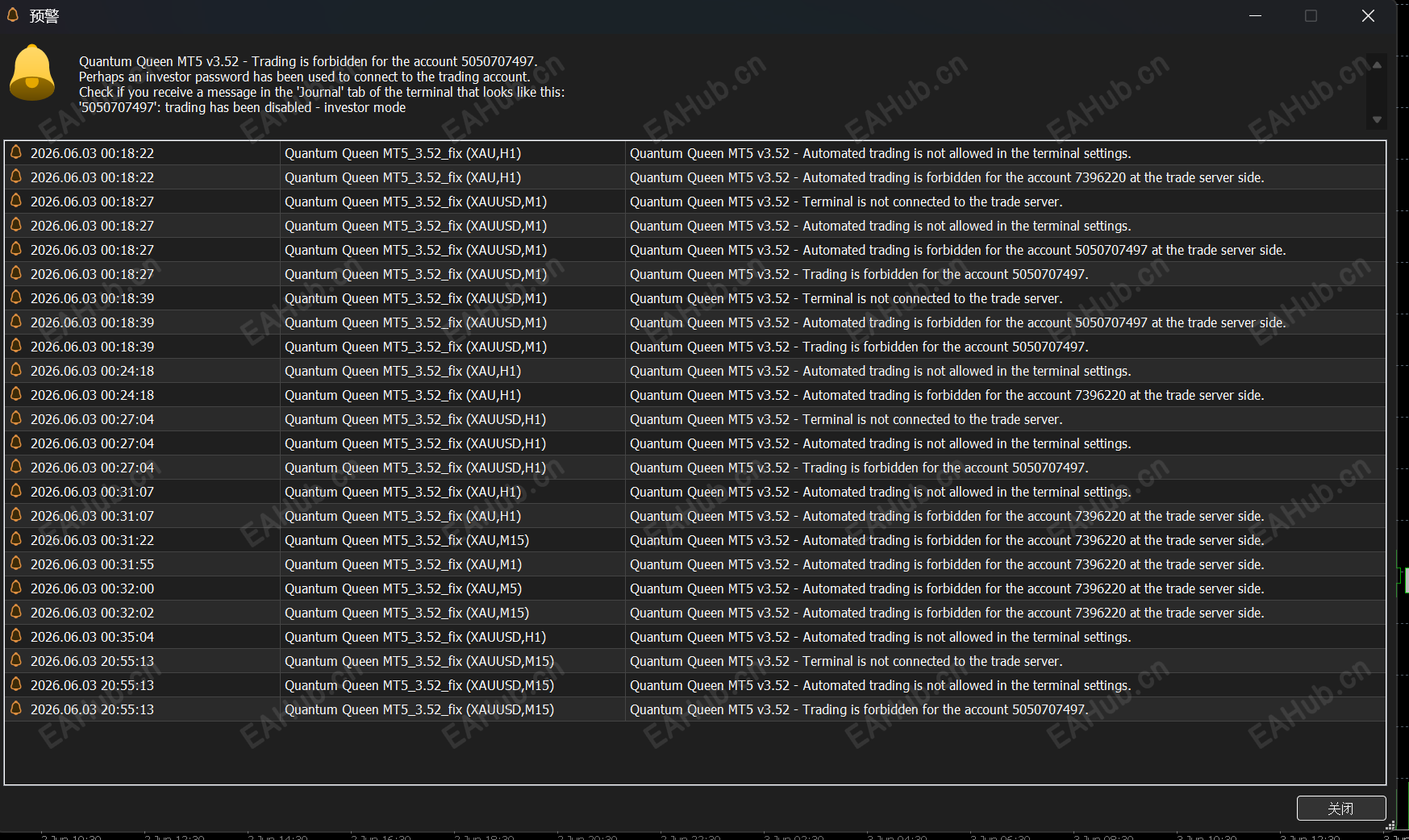This screenshot has height=840, width=1409.
Task: Click bell icon of 20:55:13 terminal settings row
Action: [16, 684]
